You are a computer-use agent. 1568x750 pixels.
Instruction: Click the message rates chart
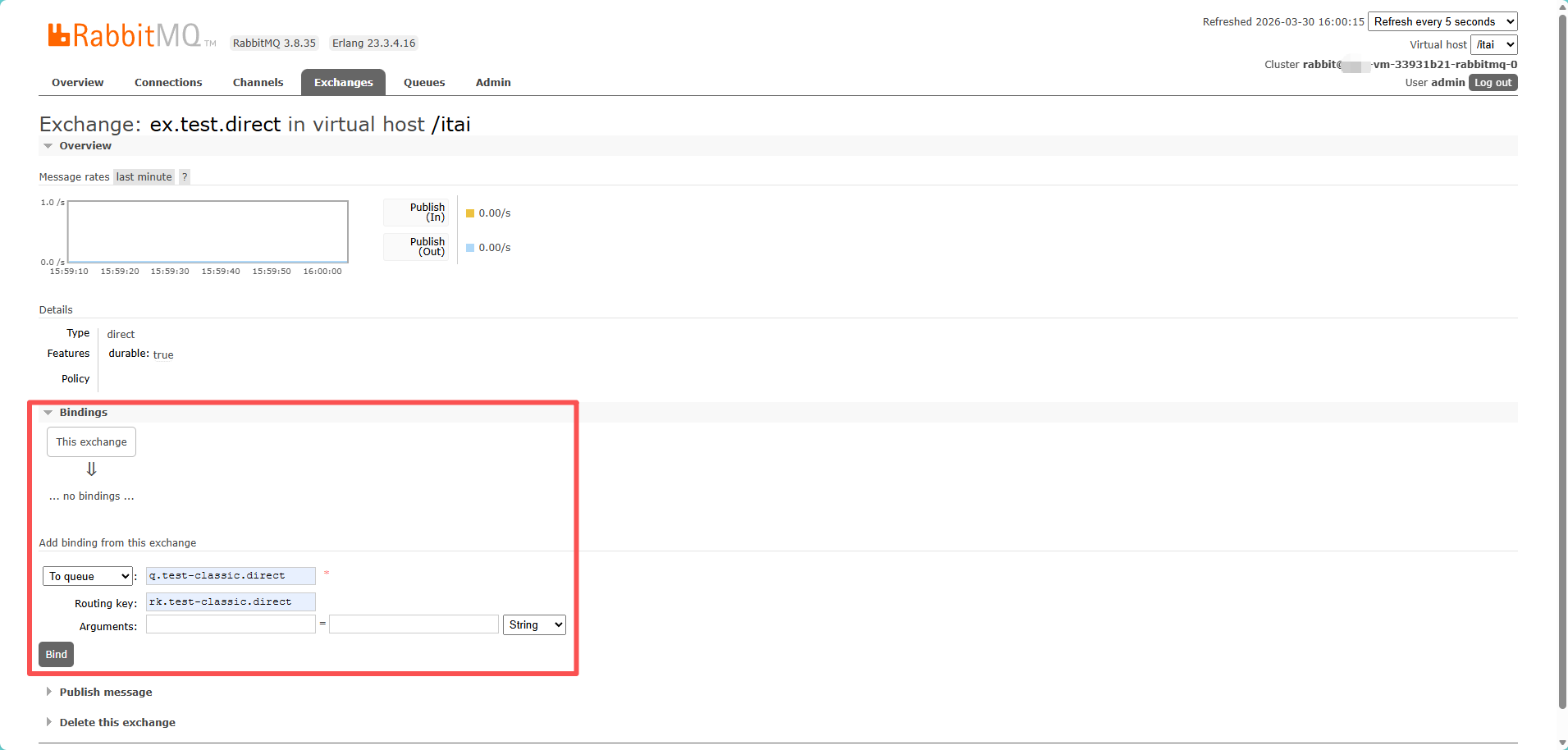pyautogui.click(x=208, y=232)
